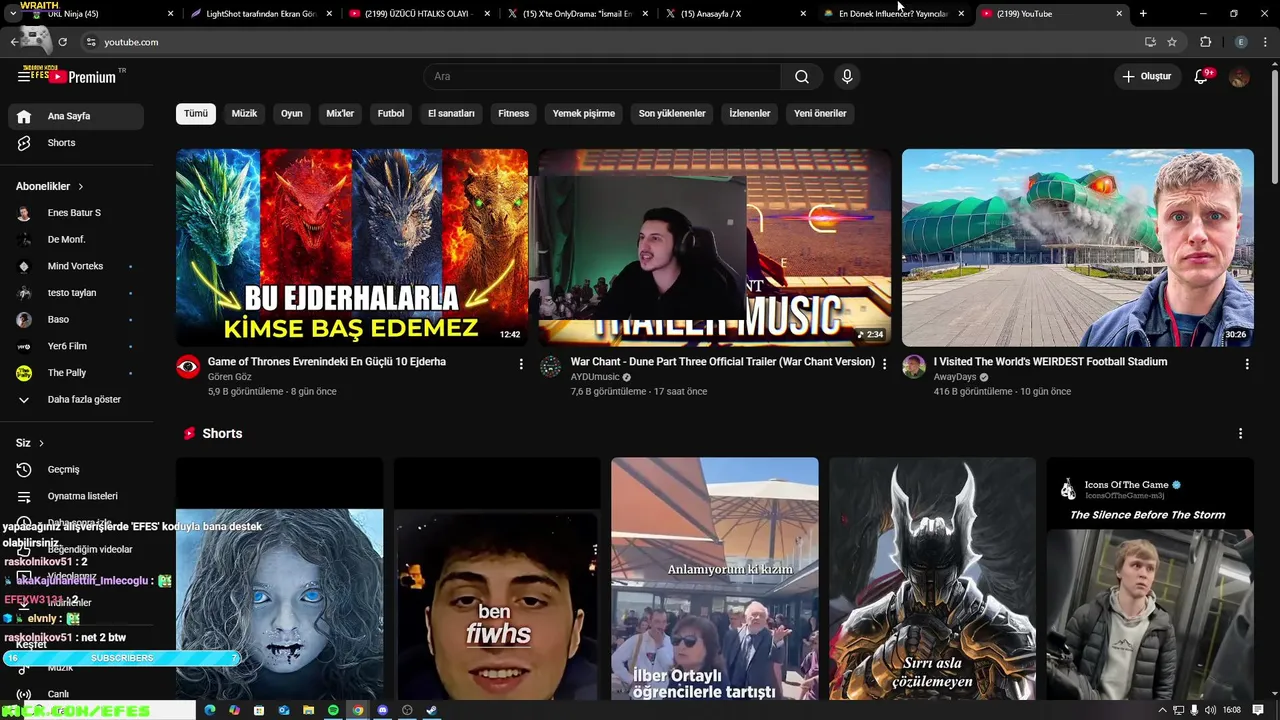The image size is (1280, 720).
Task: Bookmark this page with star icon
Action: pyautogui.click(x=1172, y=42)
